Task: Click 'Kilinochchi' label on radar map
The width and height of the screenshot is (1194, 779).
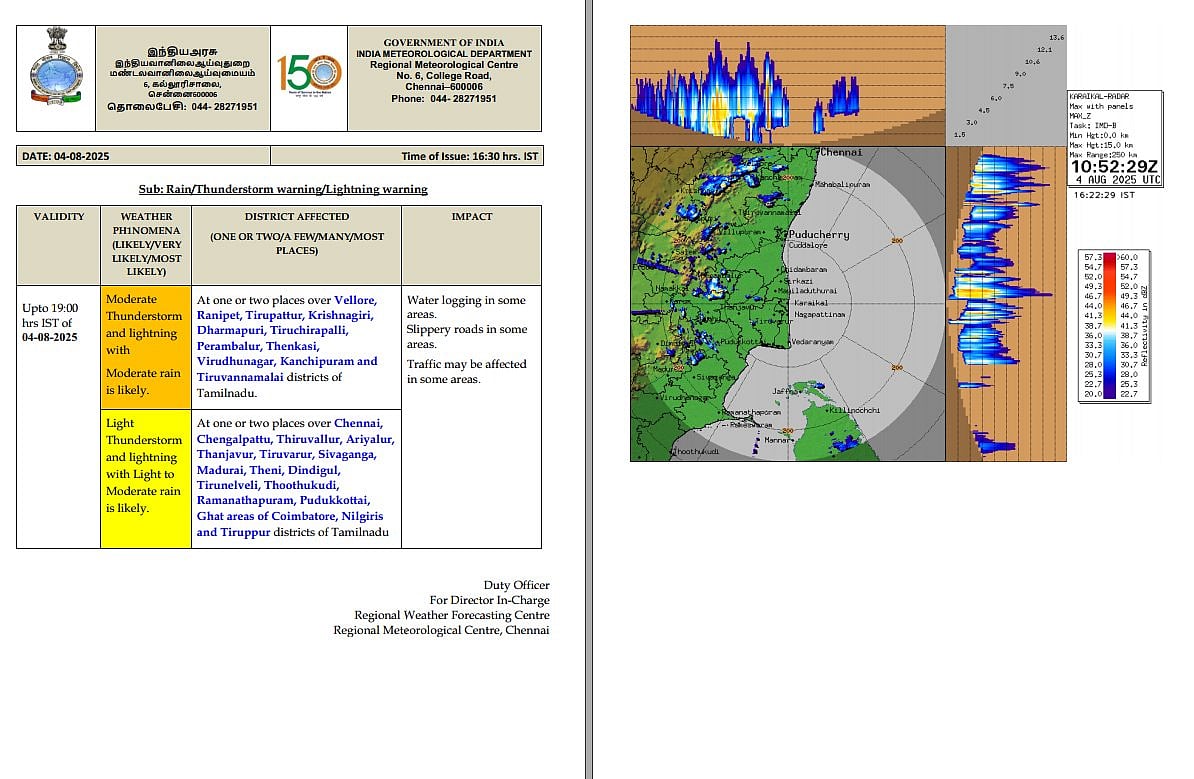Action: point(855,410)
